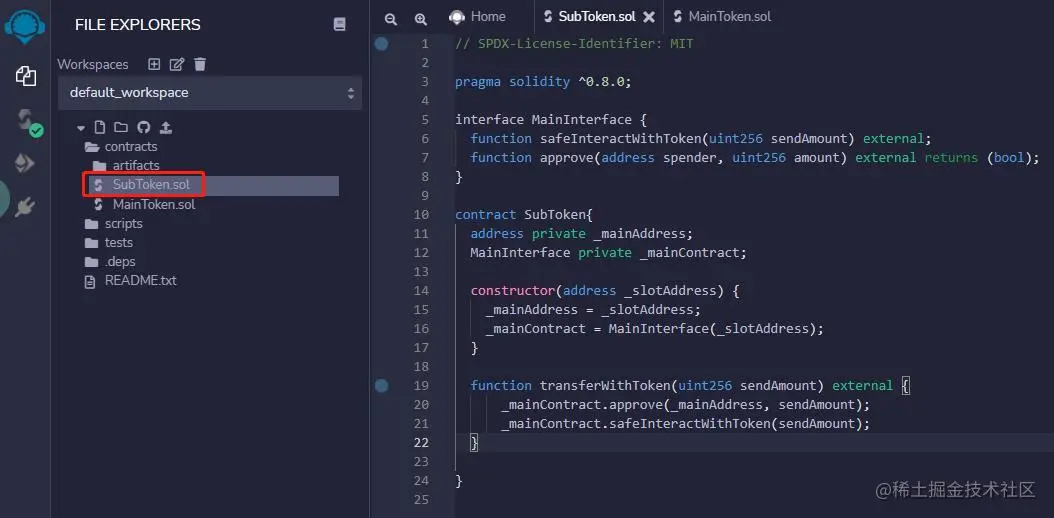This screenshot has width=1054, height=518.
Task: Zoom in the editor font
Action: point(421,19)
